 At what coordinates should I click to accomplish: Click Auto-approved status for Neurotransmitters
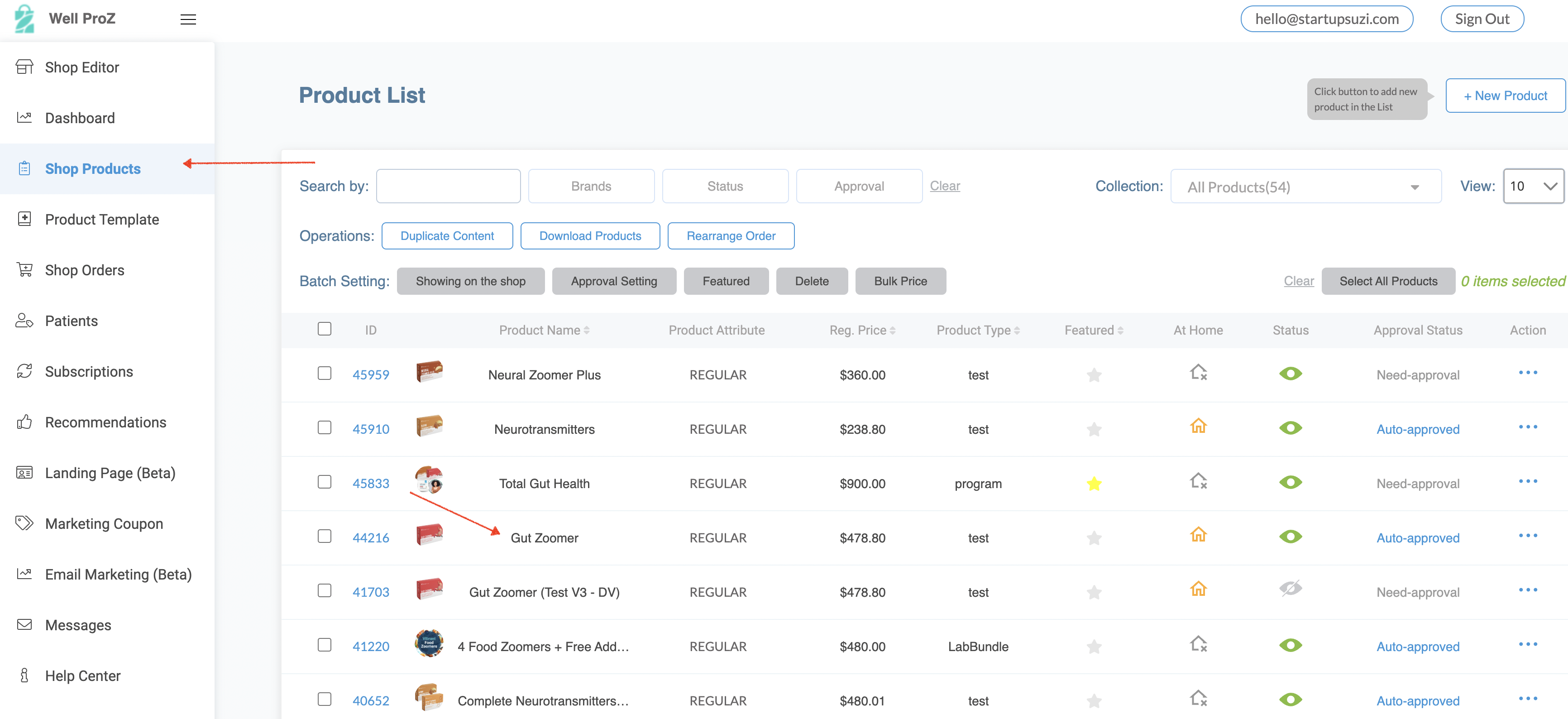1418,429
